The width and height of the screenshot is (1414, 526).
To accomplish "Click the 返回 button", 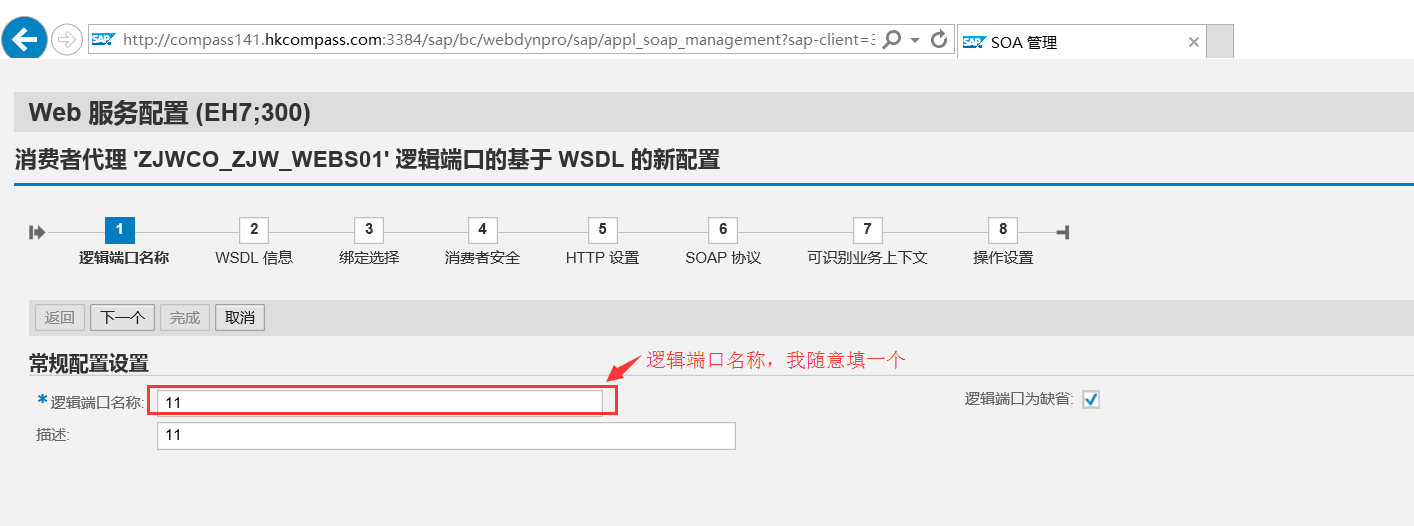I will point(60,318).
